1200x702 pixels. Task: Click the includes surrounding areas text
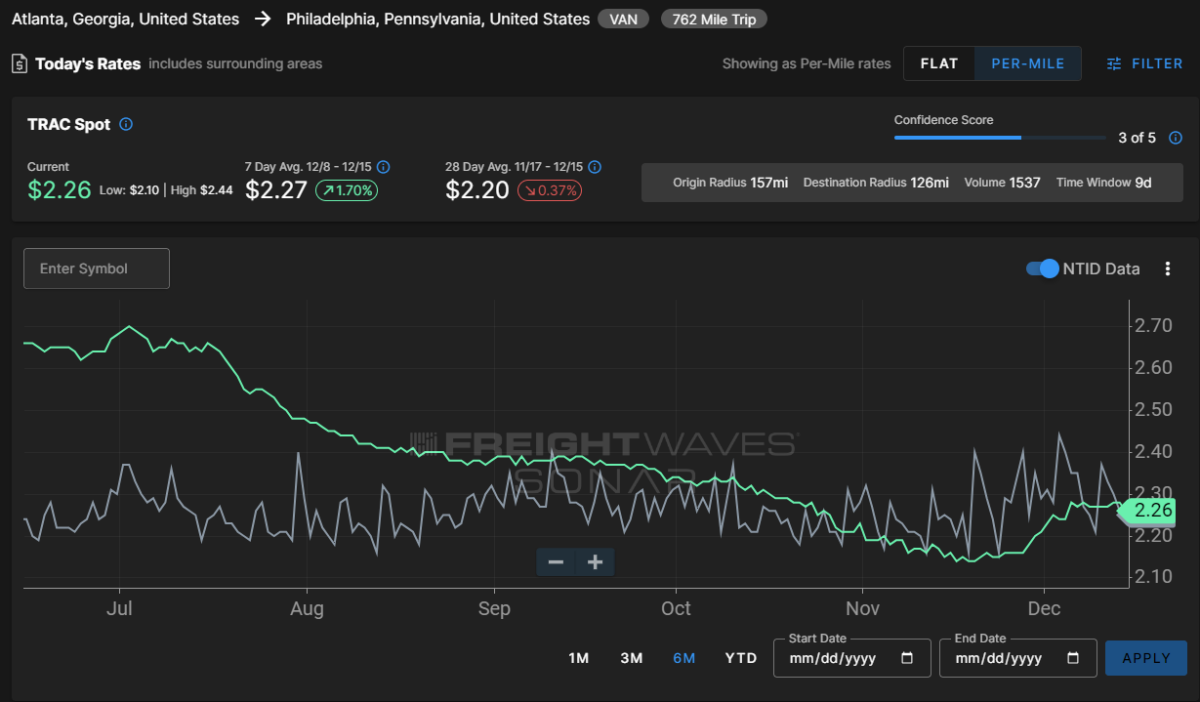pos(236,63)
